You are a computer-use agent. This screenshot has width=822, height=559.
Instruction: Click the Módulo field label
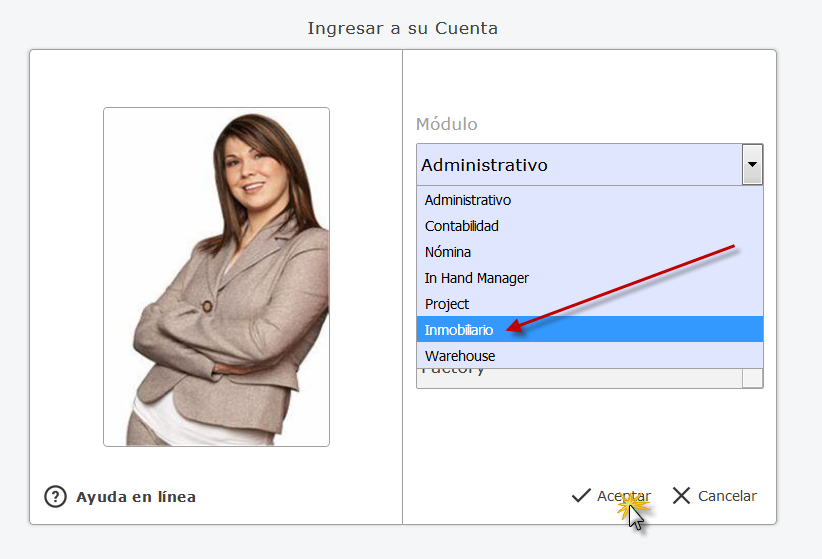tap(447, 124)
